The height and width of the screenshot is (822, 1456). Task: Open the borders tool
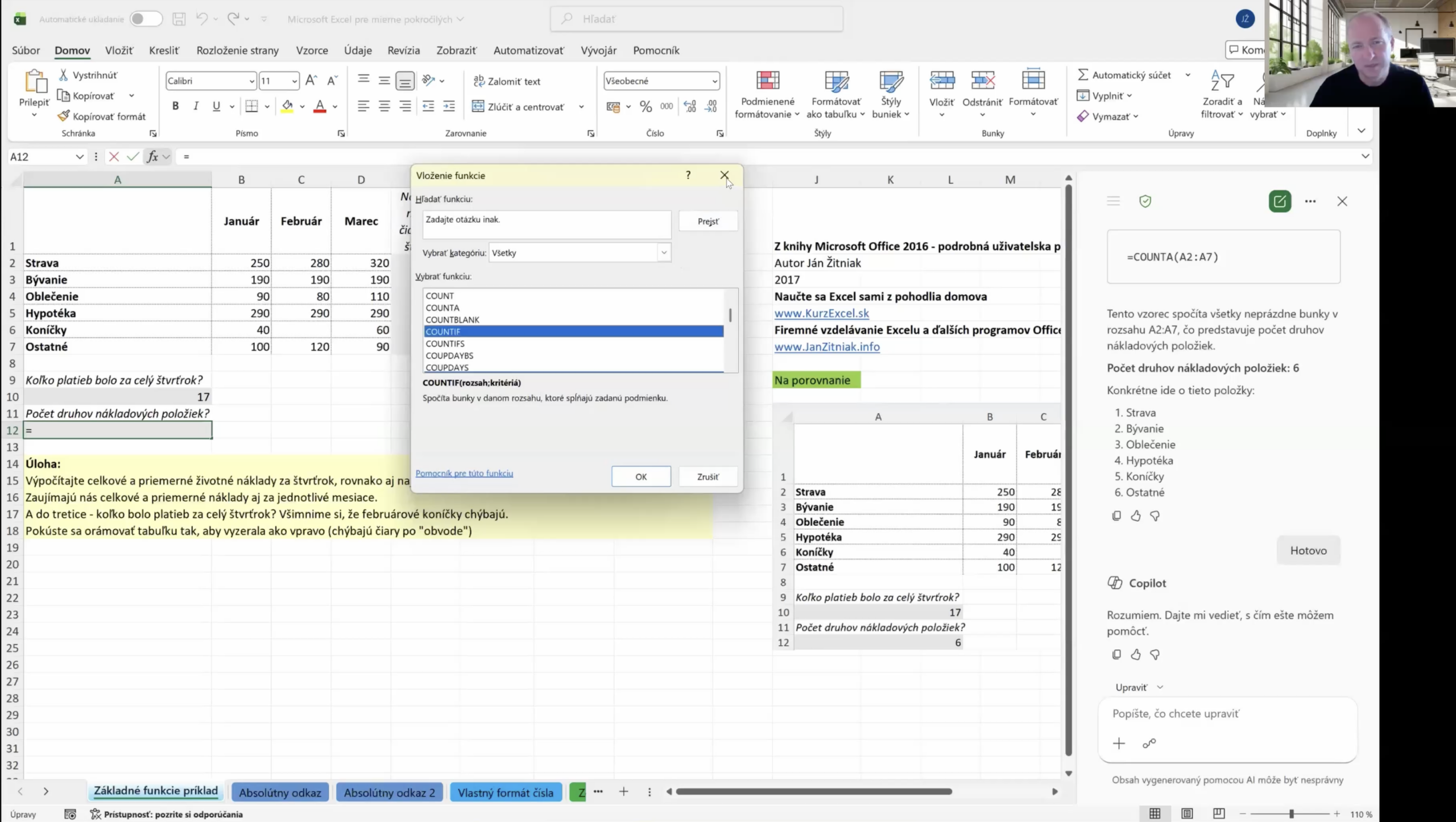click(251, 106)
